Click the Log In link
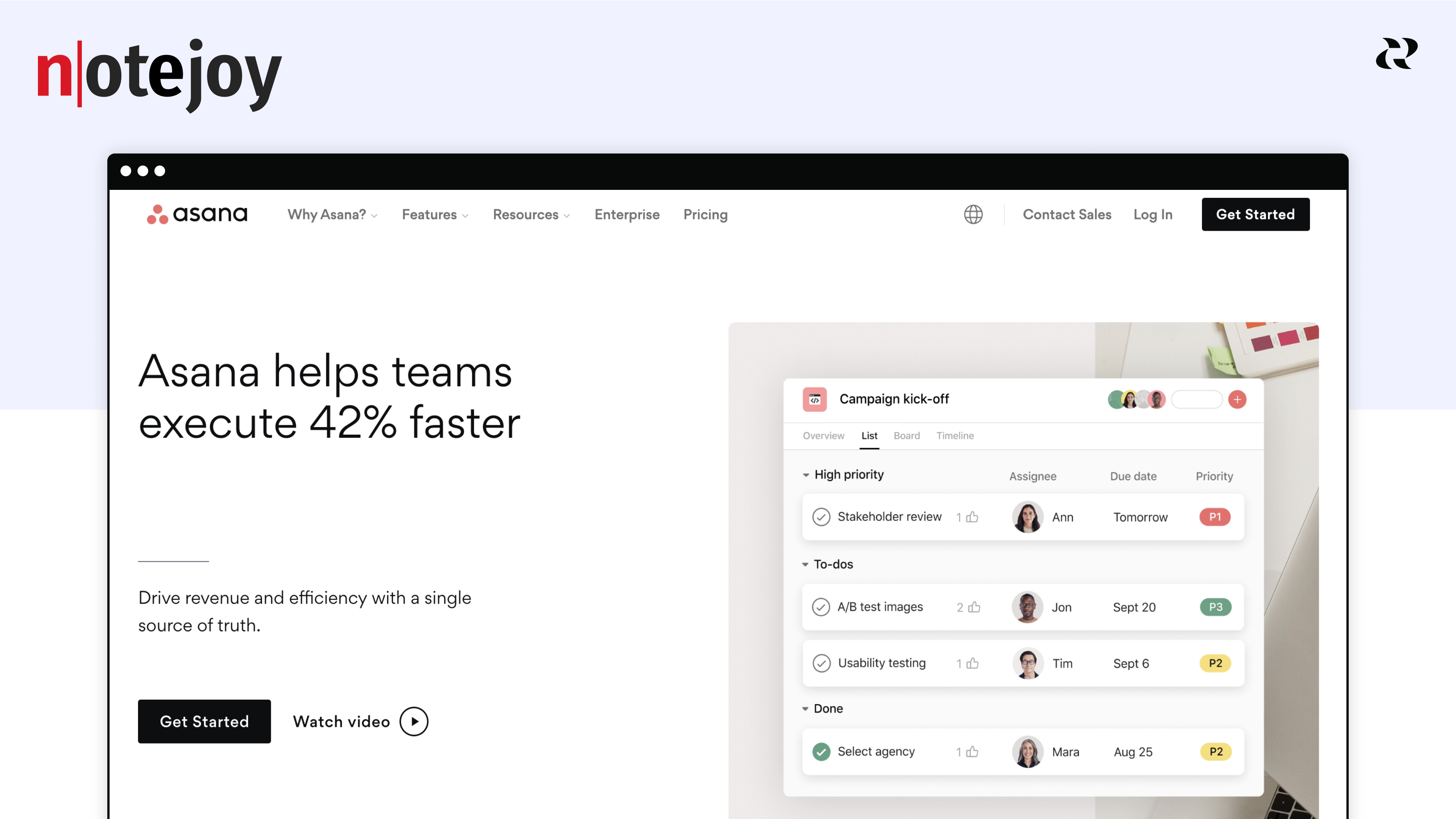Image resolution: width=1456 pixels, height=819 pixels. pyautogui.click(x=1153, y=215)
